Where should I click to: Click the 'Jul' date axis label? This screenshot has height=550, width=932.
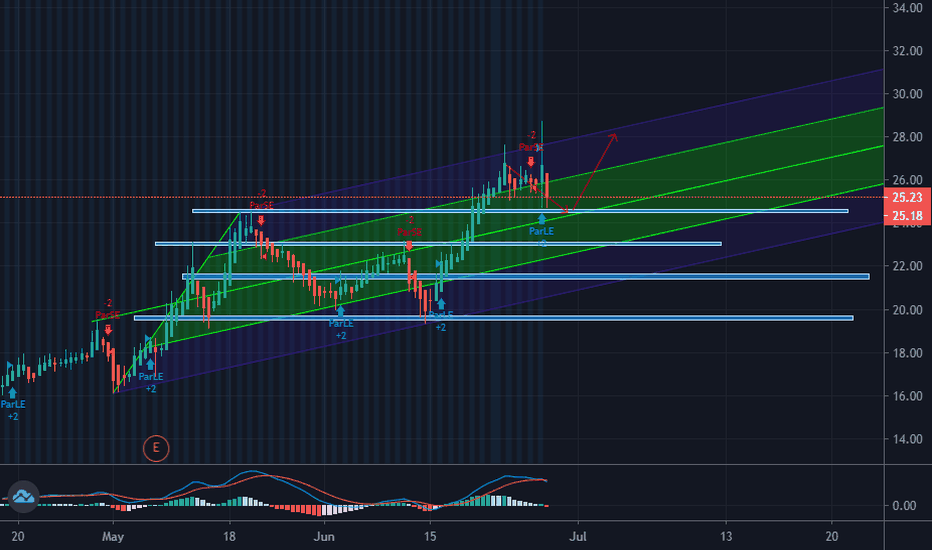click(x=578, y=537)
